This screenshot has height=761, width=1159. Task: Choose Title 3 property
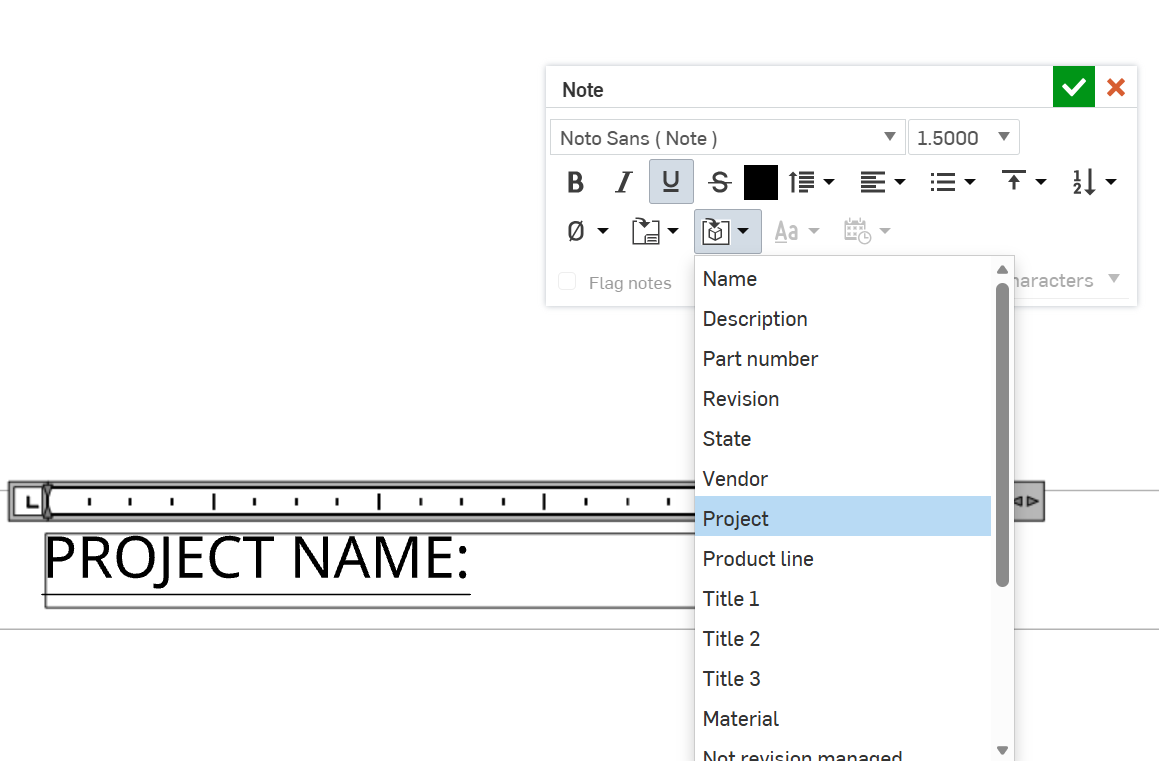[843, 679]
